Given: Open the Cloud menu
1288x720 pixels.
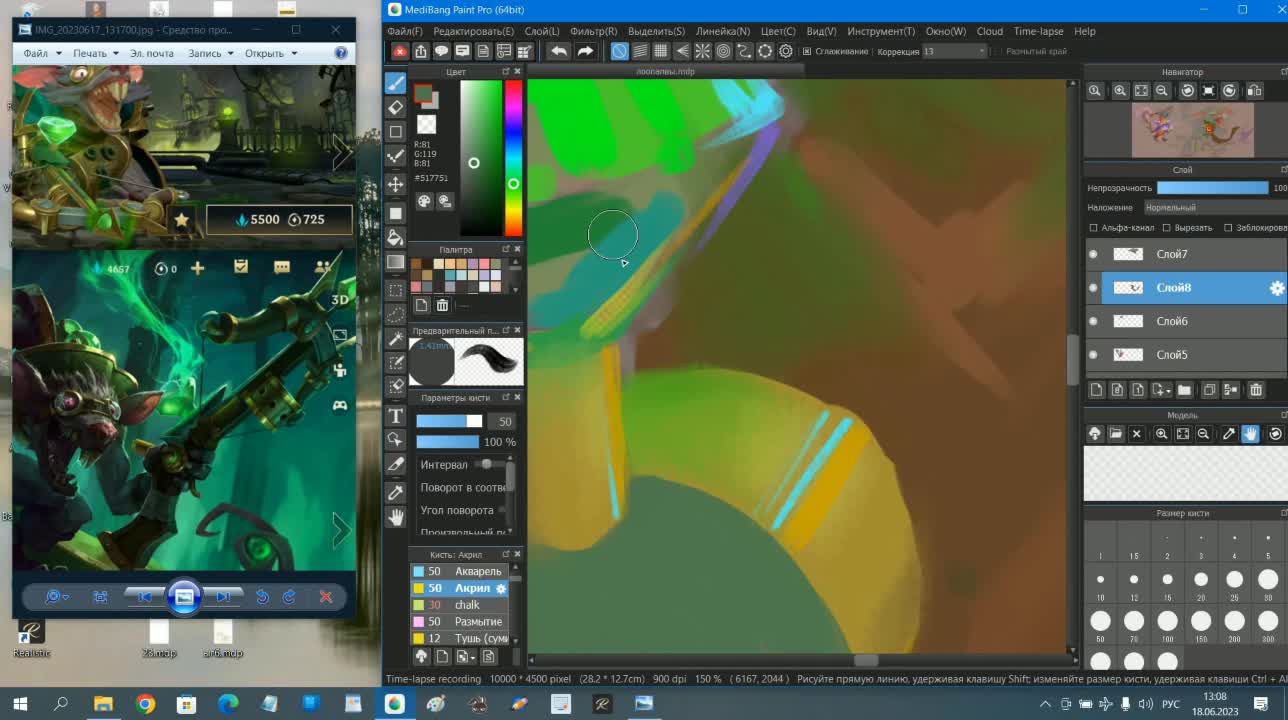Looking at the screenshot, I should (989, 31).
